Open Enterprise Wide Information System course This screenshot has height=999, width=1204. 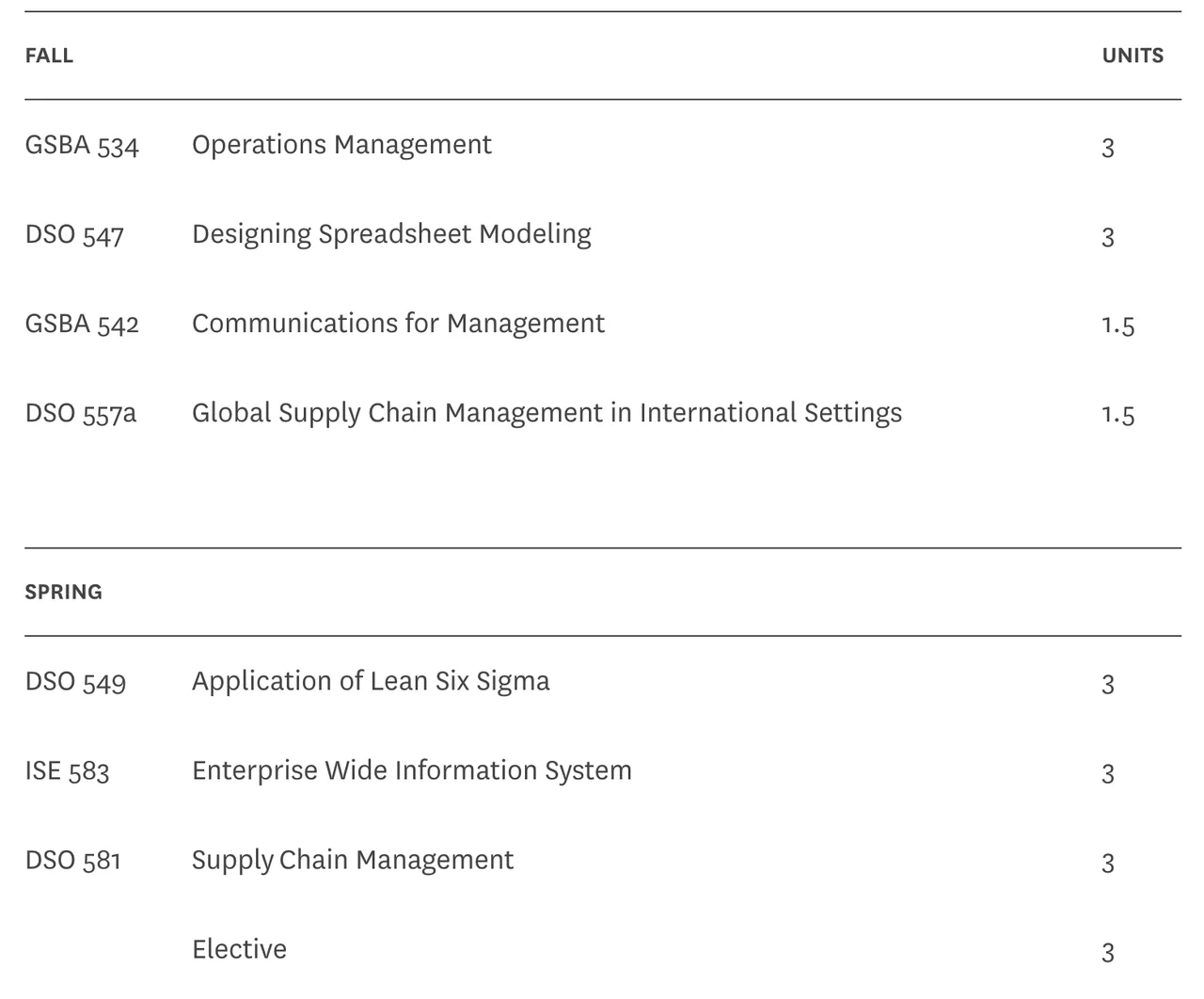click(x=411, y=770)
